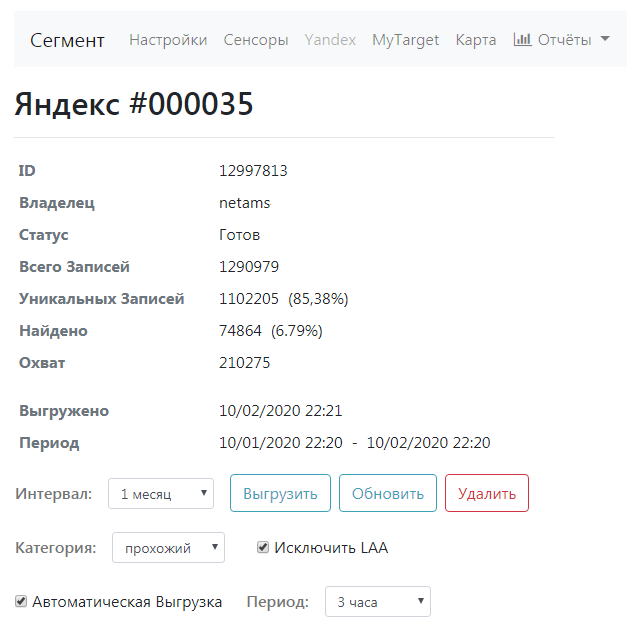Screen dimensions: 627x635
Task: Open the Интервал dropdown showing 1 месяц
Action: (161, 493)
